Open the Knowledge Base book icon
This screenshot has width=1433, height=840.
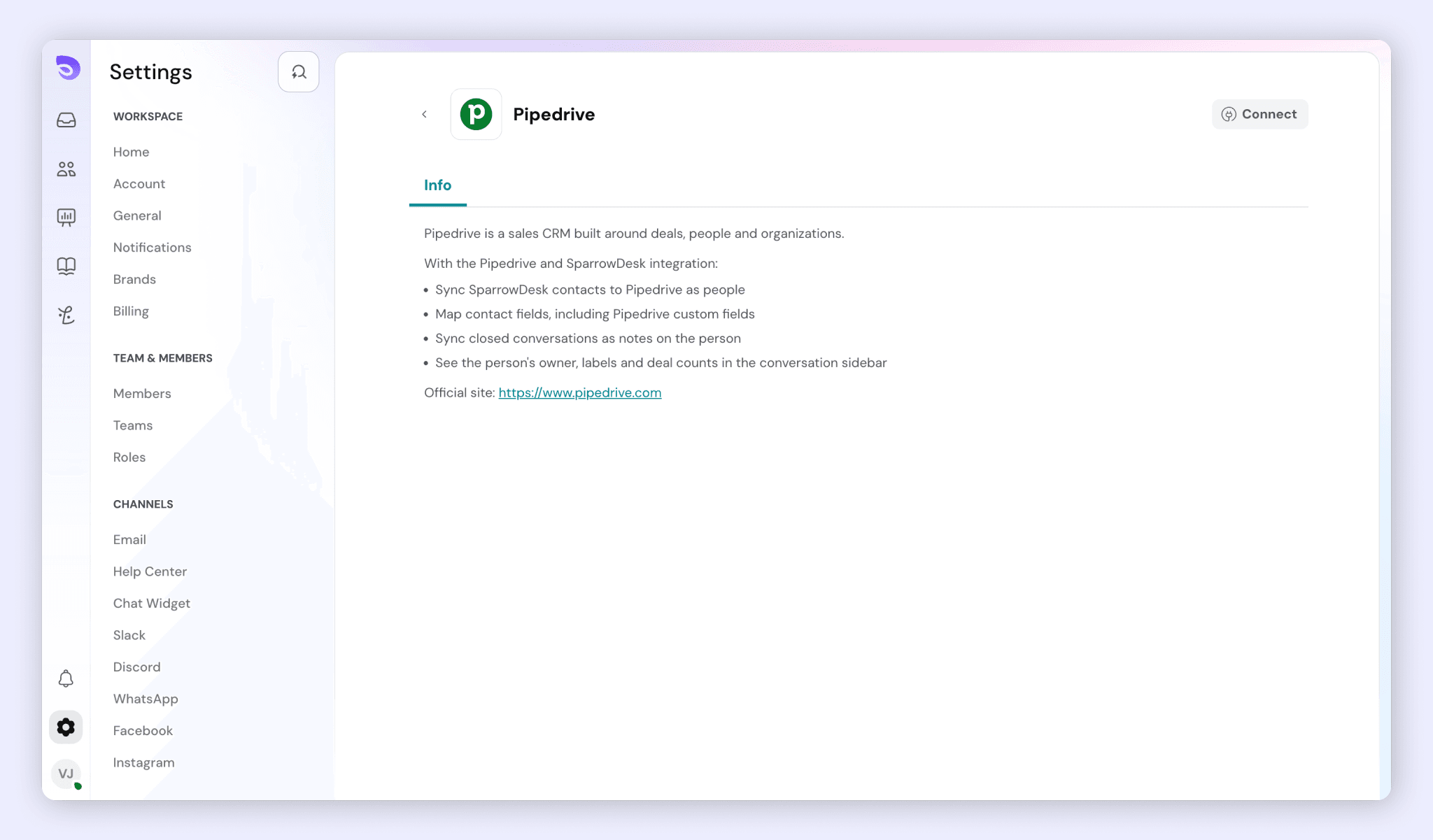(66, 266)
